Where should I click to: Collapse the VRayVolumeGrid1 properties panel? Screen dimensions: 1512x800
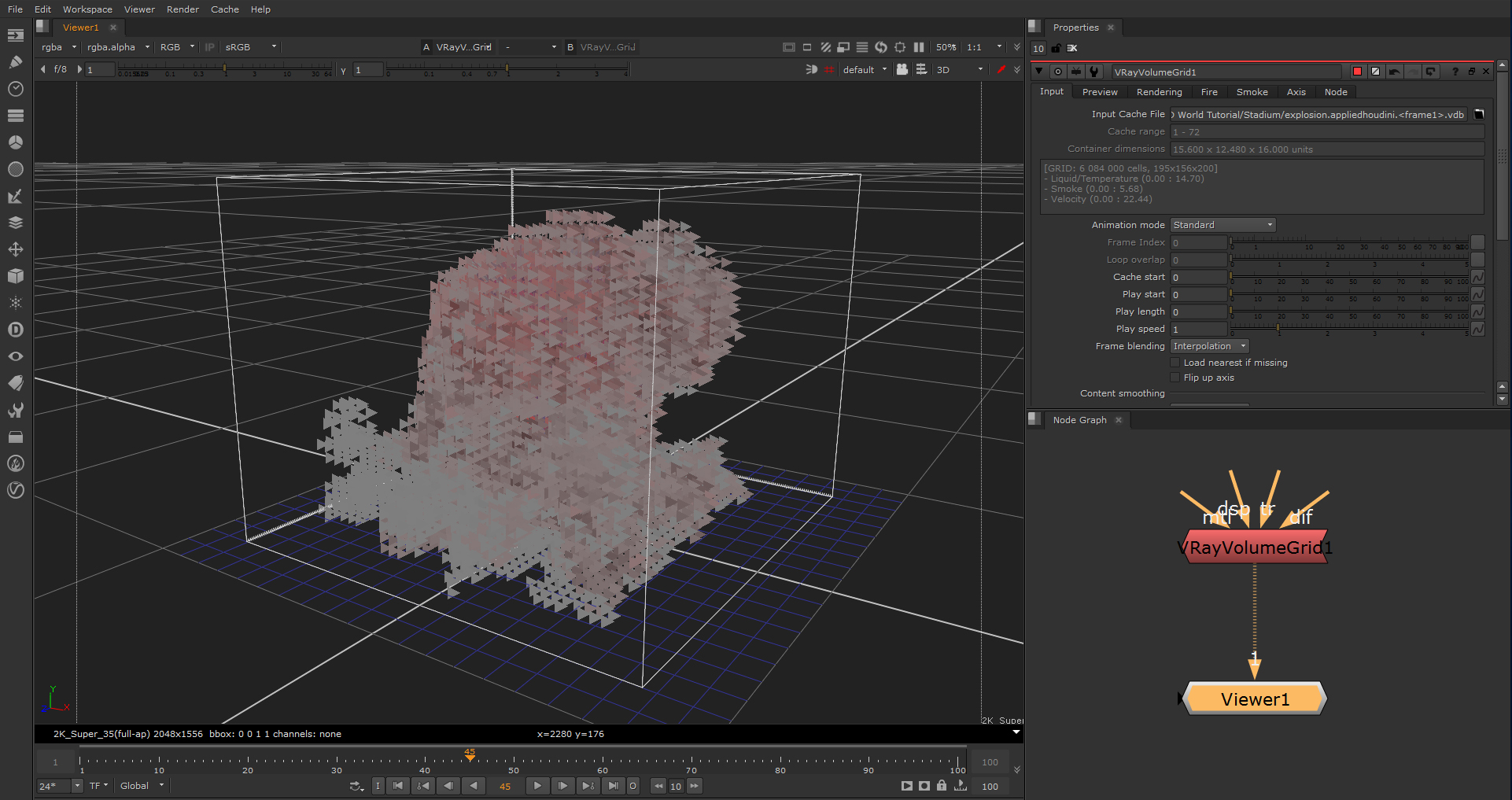[1039, 72]
